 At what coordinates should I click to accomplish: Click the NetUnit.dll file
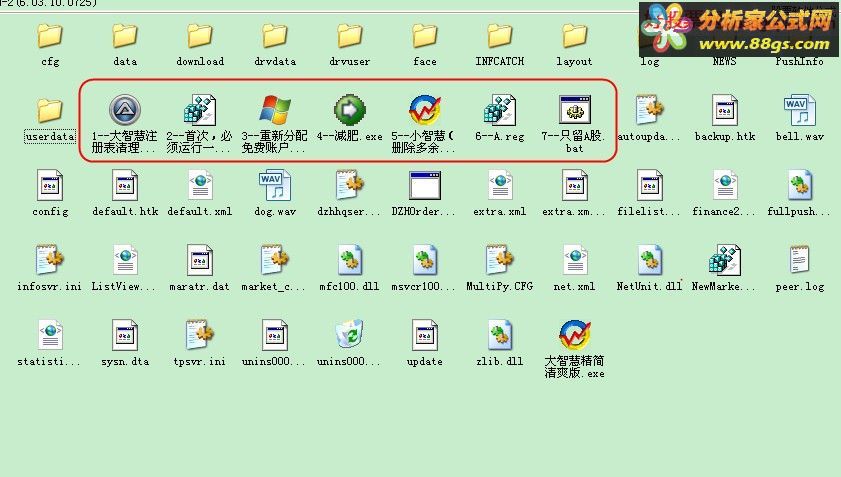pos(650,260)
